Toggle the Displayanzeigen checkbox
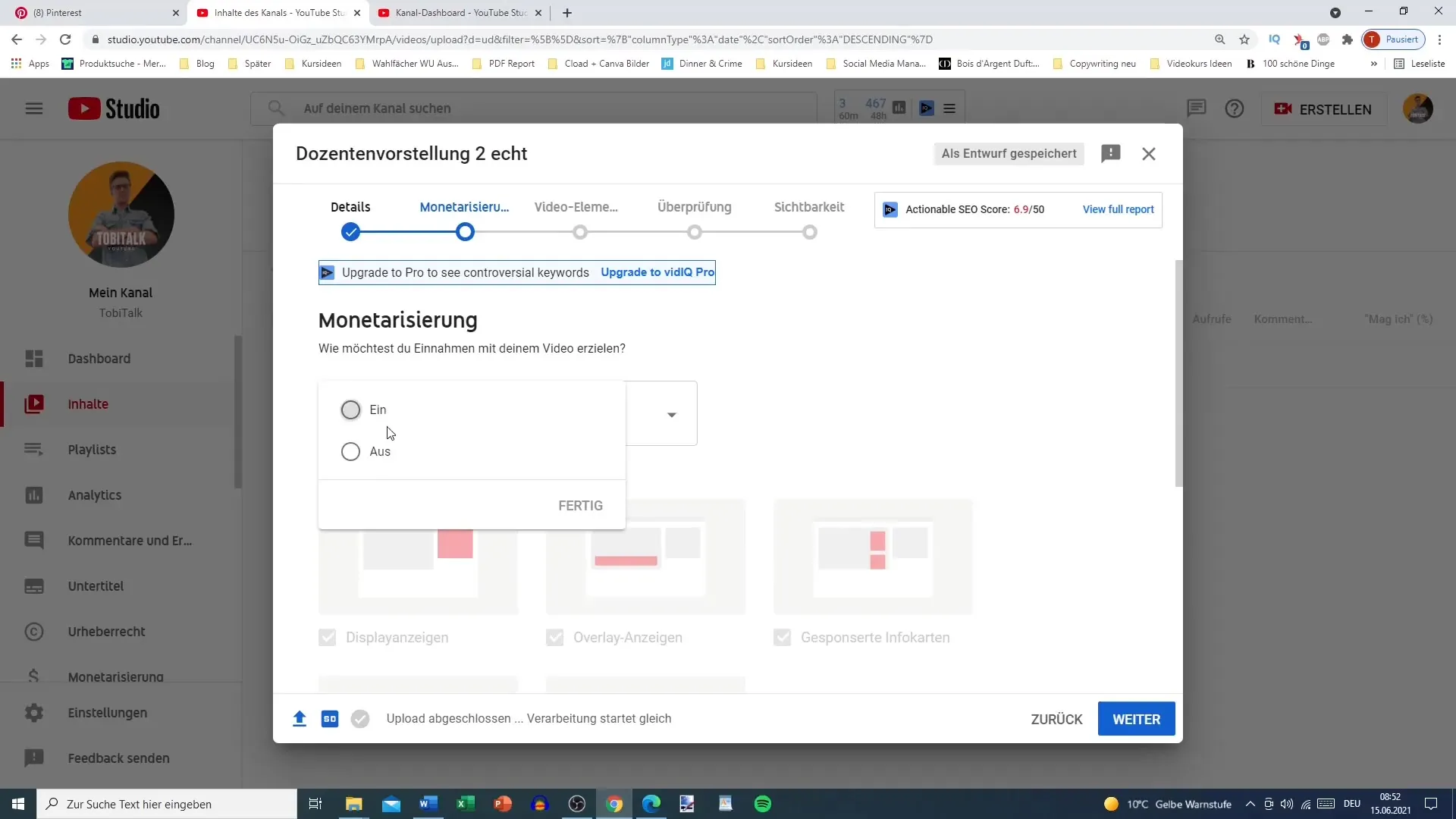 pyautogui.click(x=328, y=637)
